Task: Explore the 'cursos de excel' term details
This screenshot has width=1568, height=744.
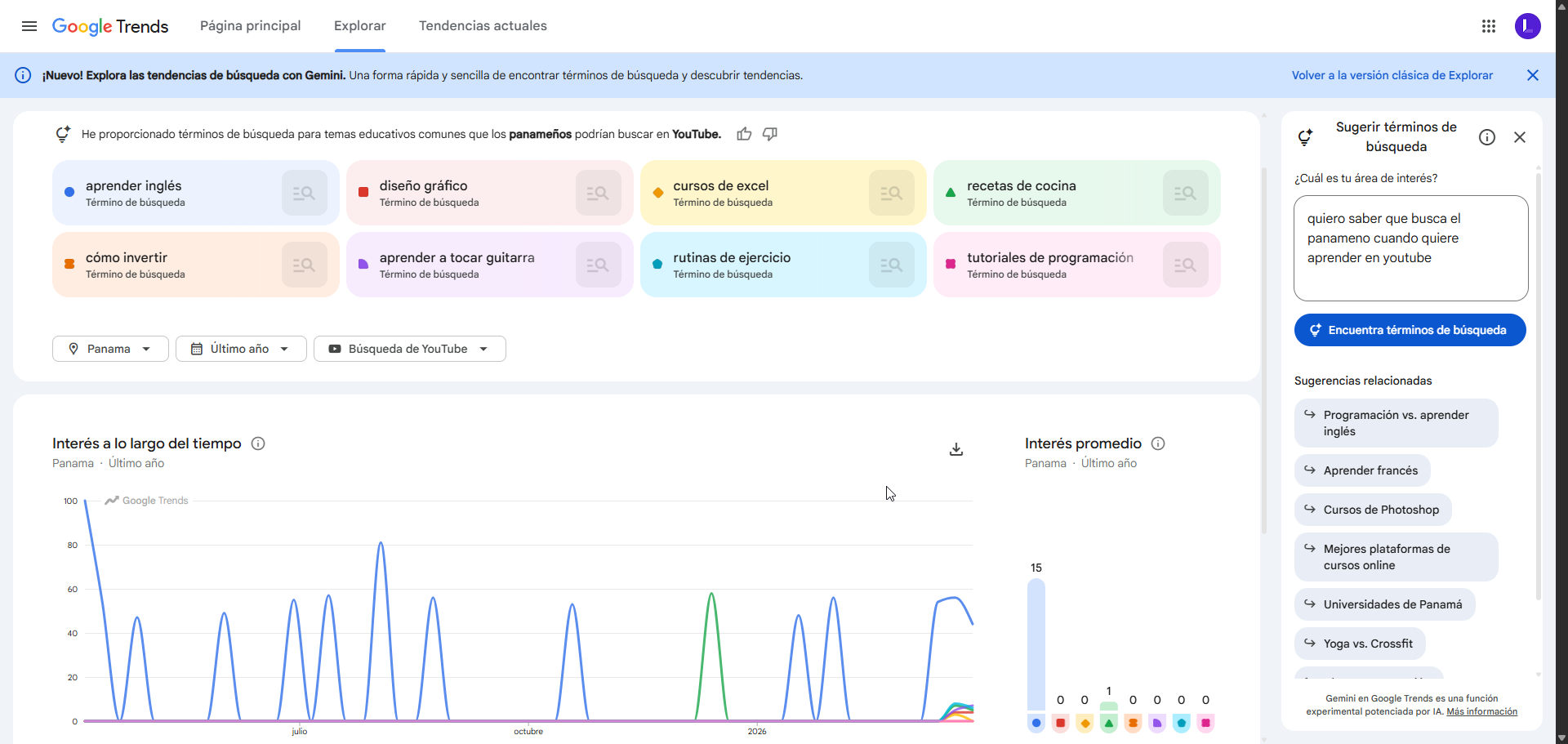Action: pos(892,193)
